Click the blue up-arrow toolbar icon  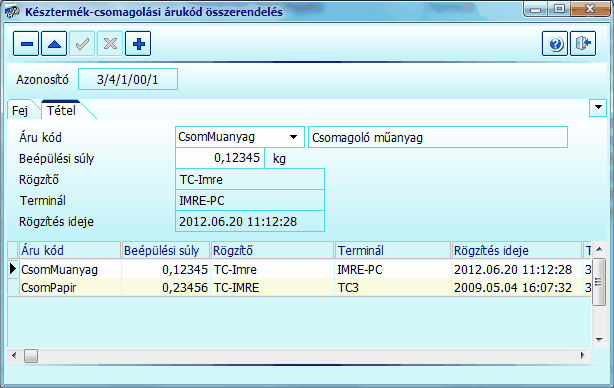tap(54, 43)
